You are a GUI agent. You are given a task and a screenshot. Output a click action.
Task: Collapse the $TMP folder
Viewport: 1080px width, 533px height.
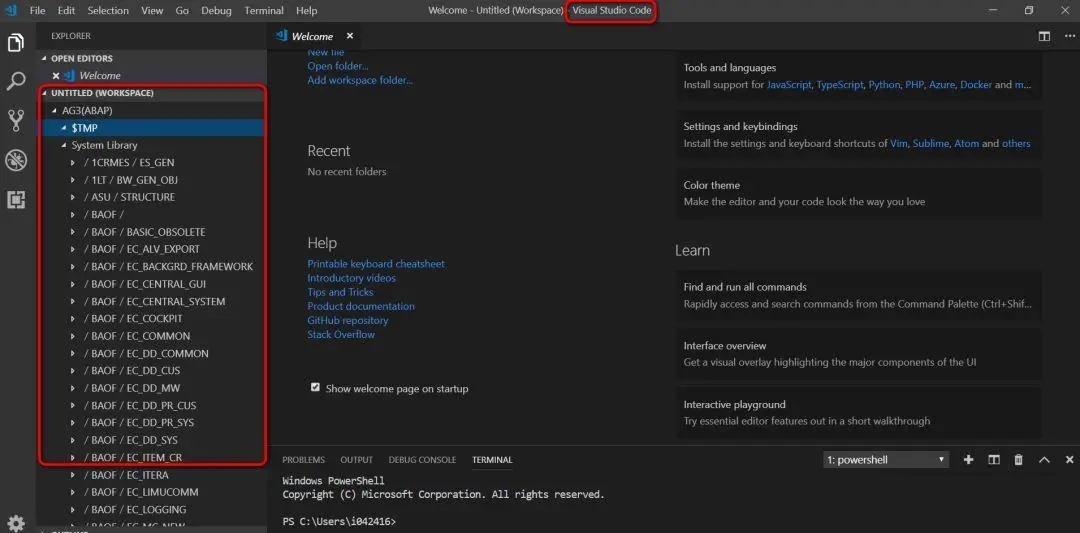coord(64,128)
